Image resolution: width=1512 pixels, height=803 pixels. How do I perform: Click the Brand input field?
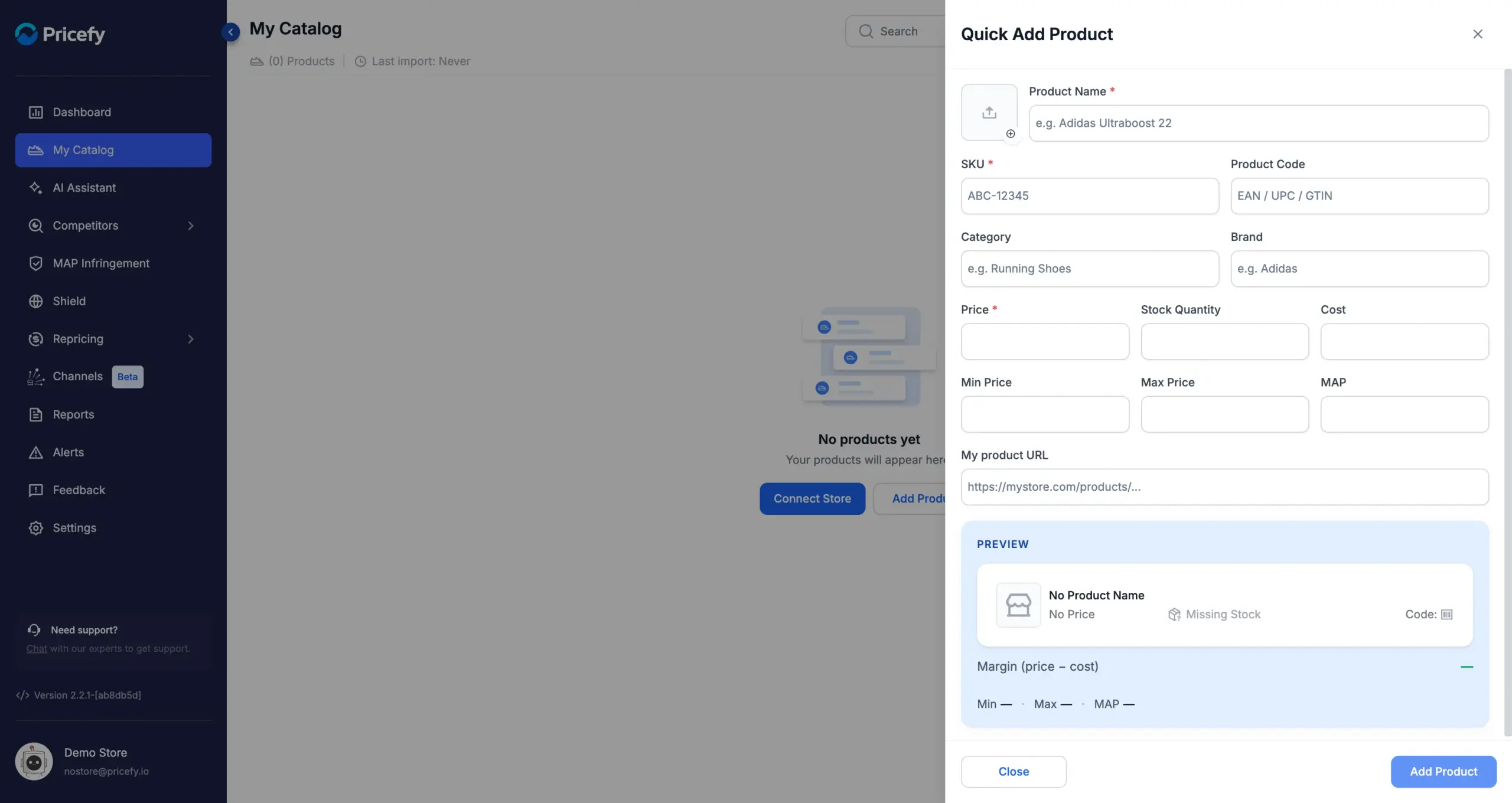coord(1360,269)
